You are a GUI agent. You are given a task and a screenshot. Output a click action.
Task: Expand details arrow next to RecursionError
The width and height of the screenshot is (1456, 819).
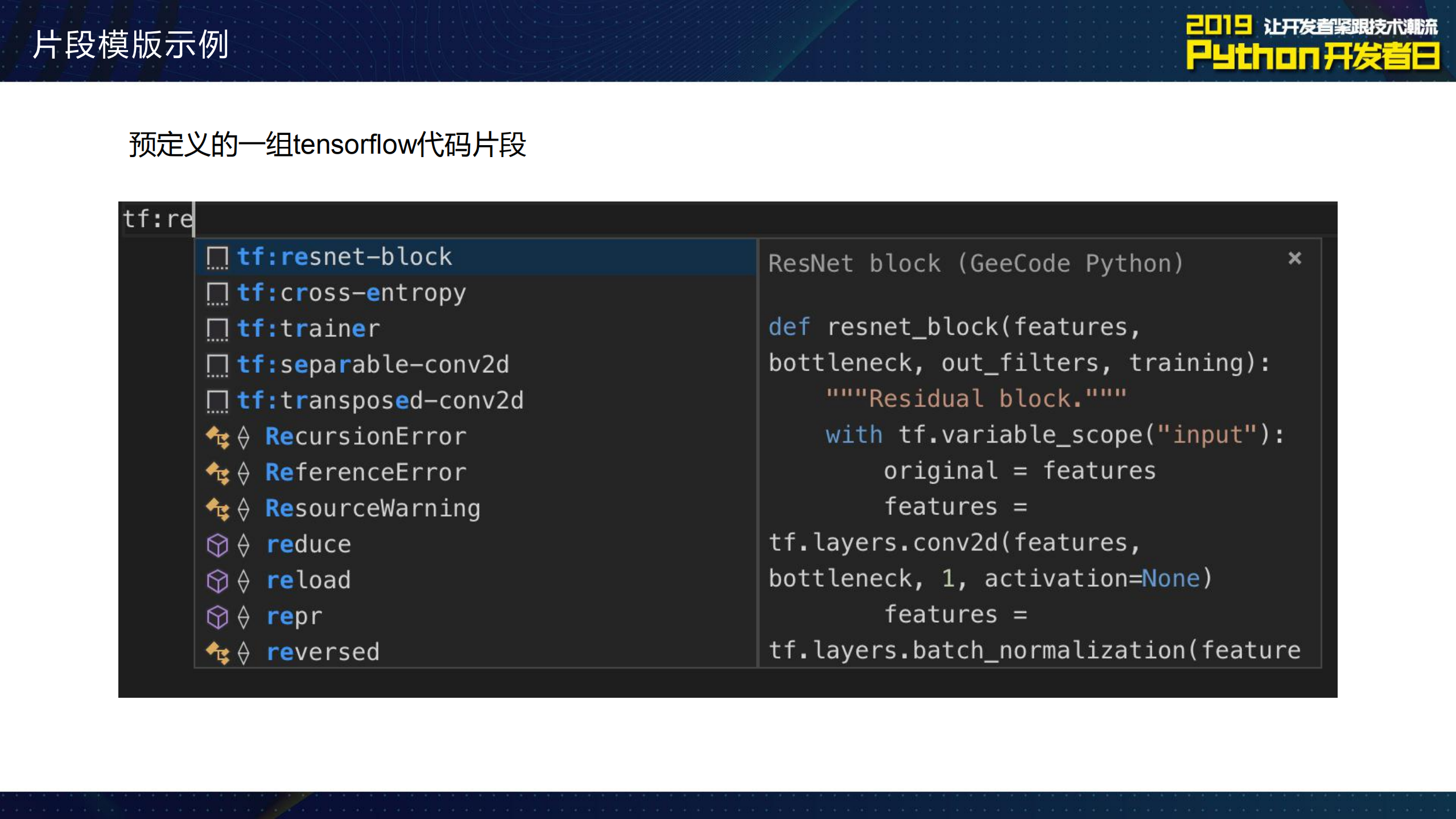click(x=244, y=436)
